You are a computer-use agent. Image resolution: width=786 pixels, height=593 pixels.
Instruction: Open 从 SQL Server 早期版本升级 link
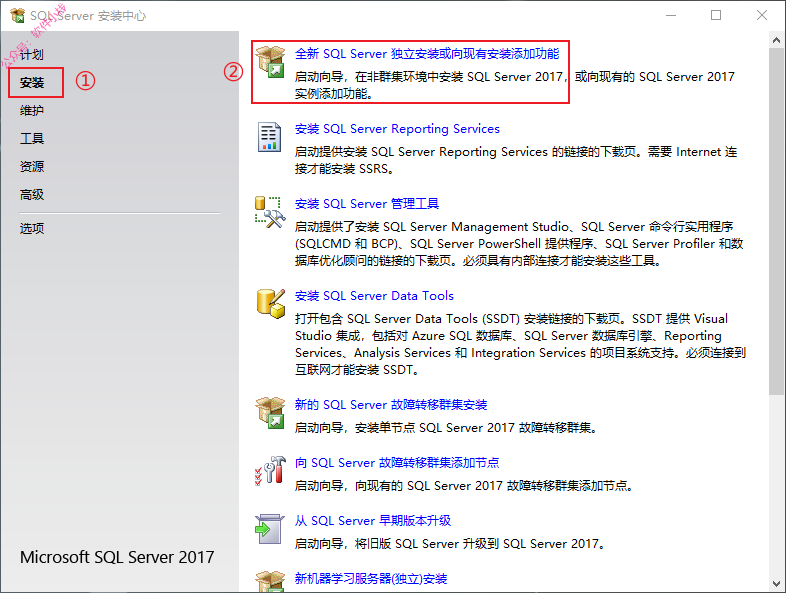372,521
